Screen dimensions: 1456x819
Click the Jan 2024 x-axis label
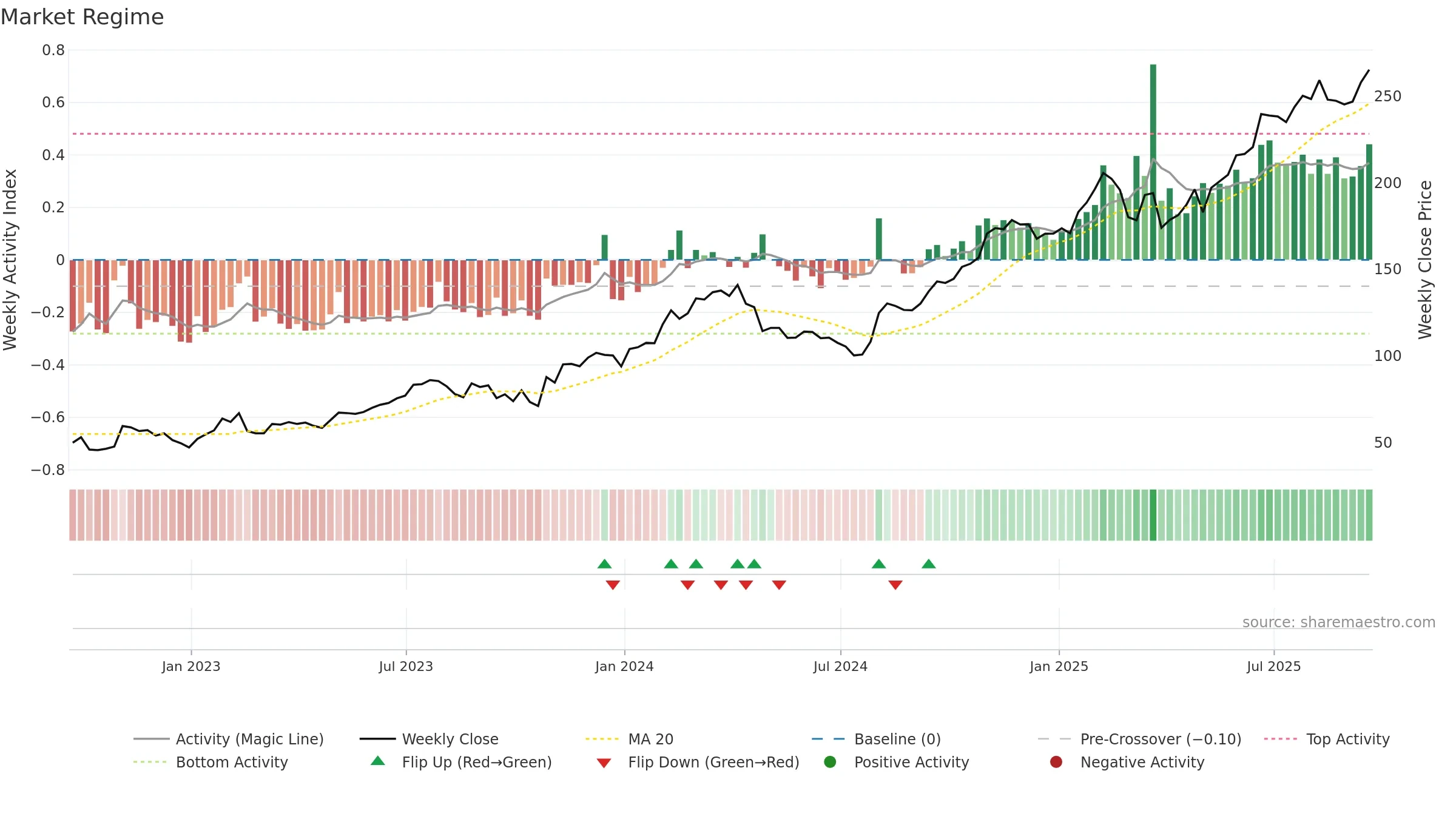pyautogui.click(x=624, y=666)
